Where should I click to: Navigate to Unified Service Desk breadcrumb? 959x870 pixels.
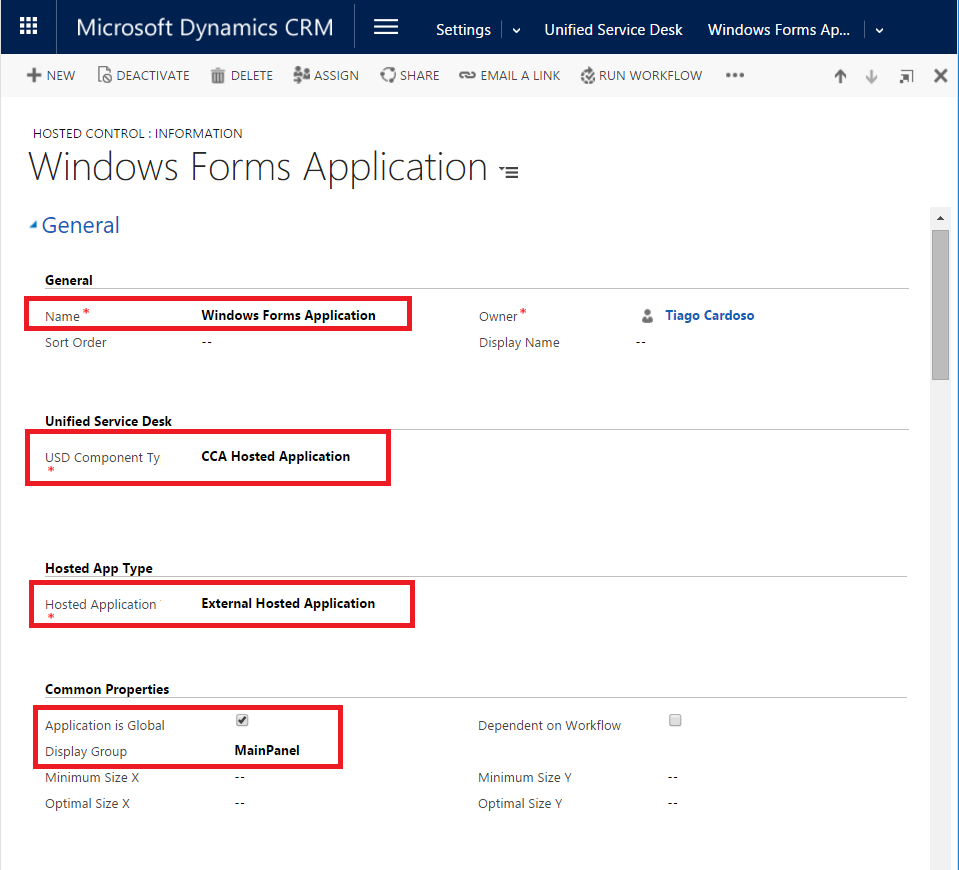pos(613,29)
